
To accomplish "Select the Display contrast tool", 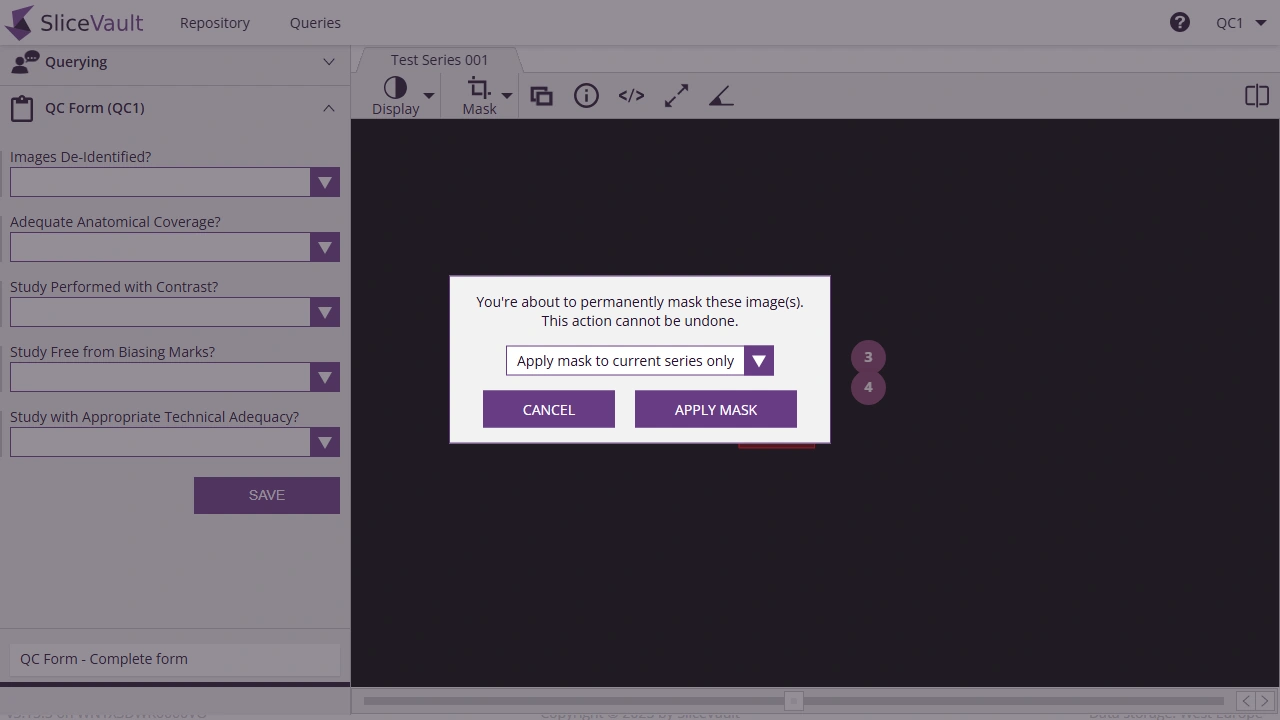I will coord(395,87).
